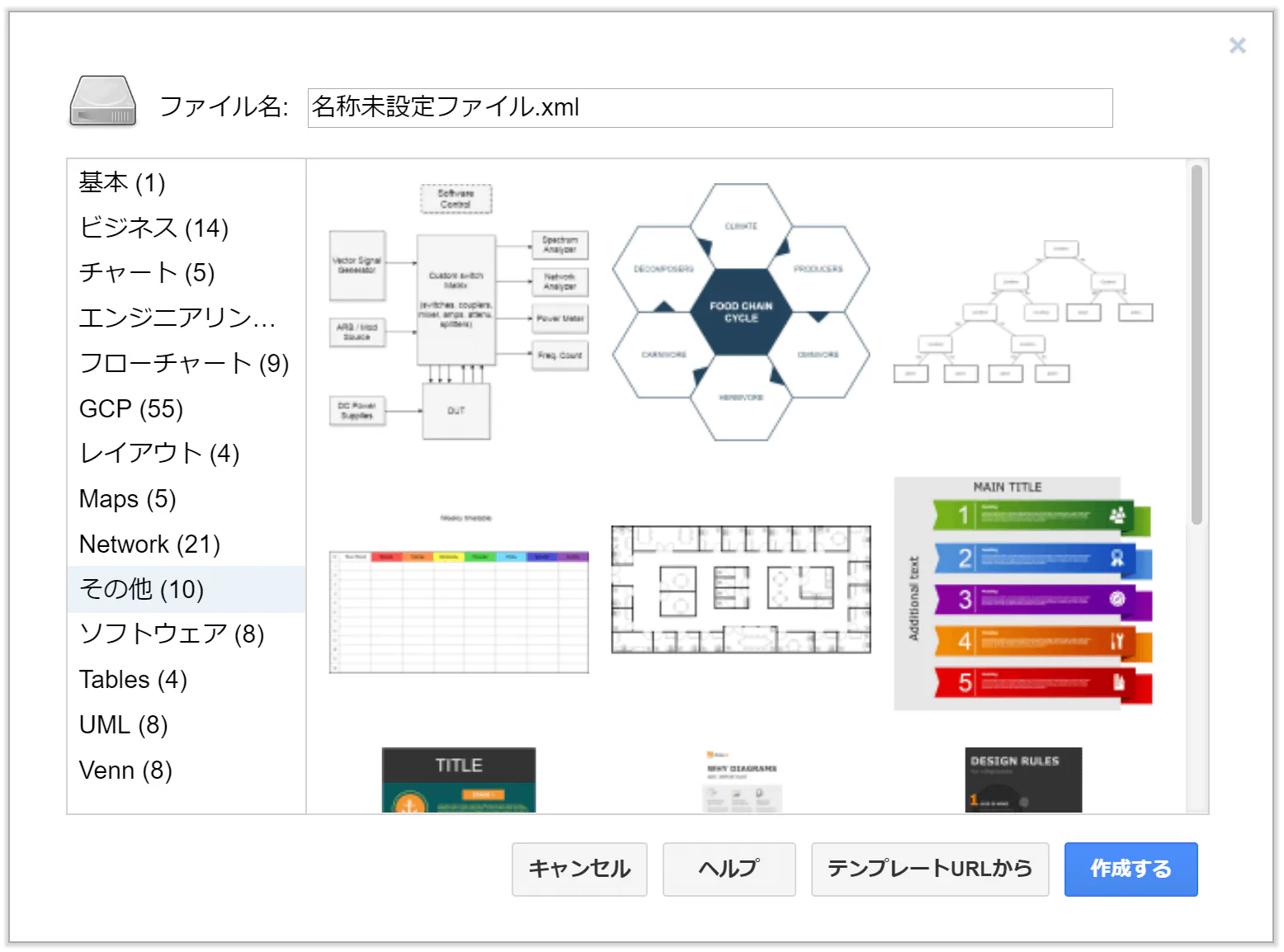
Task: Choose the tree hierarchy diagram template
Action: pyautogui.click(x=1023, y=312)
